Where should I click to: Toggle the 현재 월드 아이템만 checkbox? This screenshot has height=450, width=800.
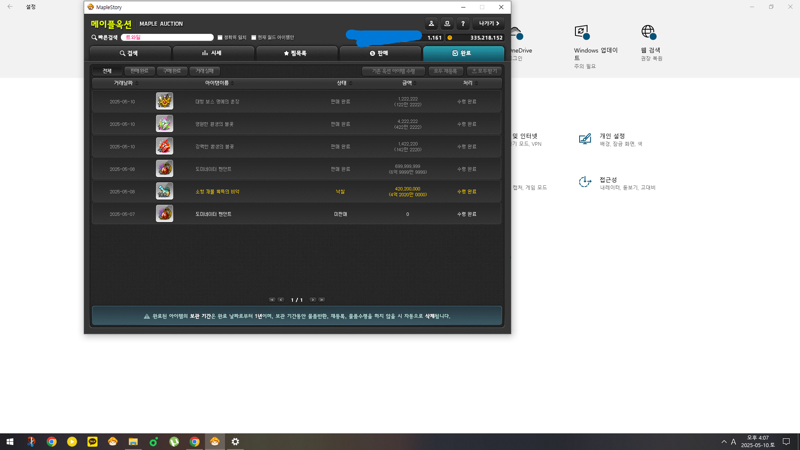coord(254,37)
